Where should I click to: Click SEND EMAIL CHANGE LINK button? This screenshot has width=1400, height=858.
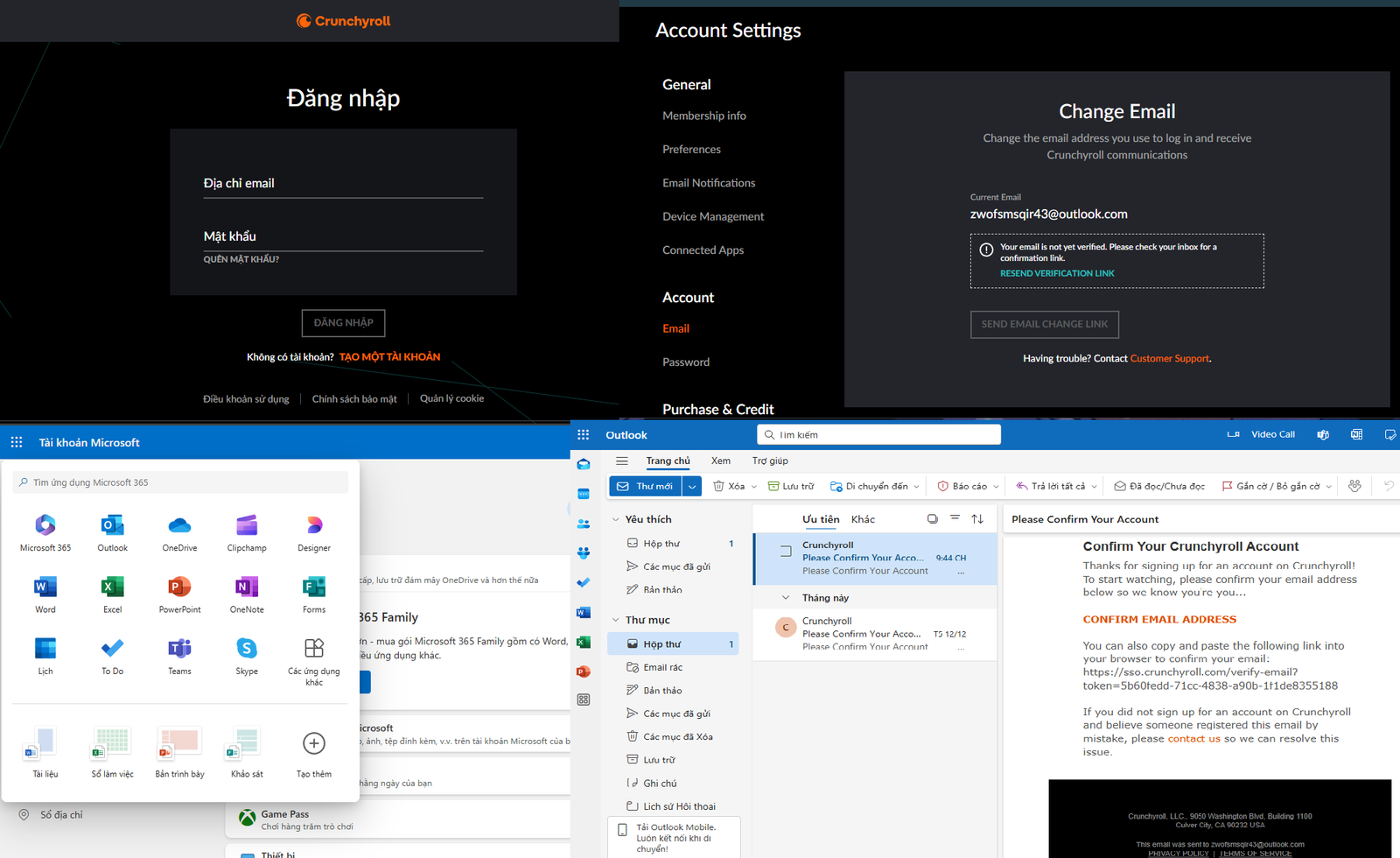pos(1045,324)
